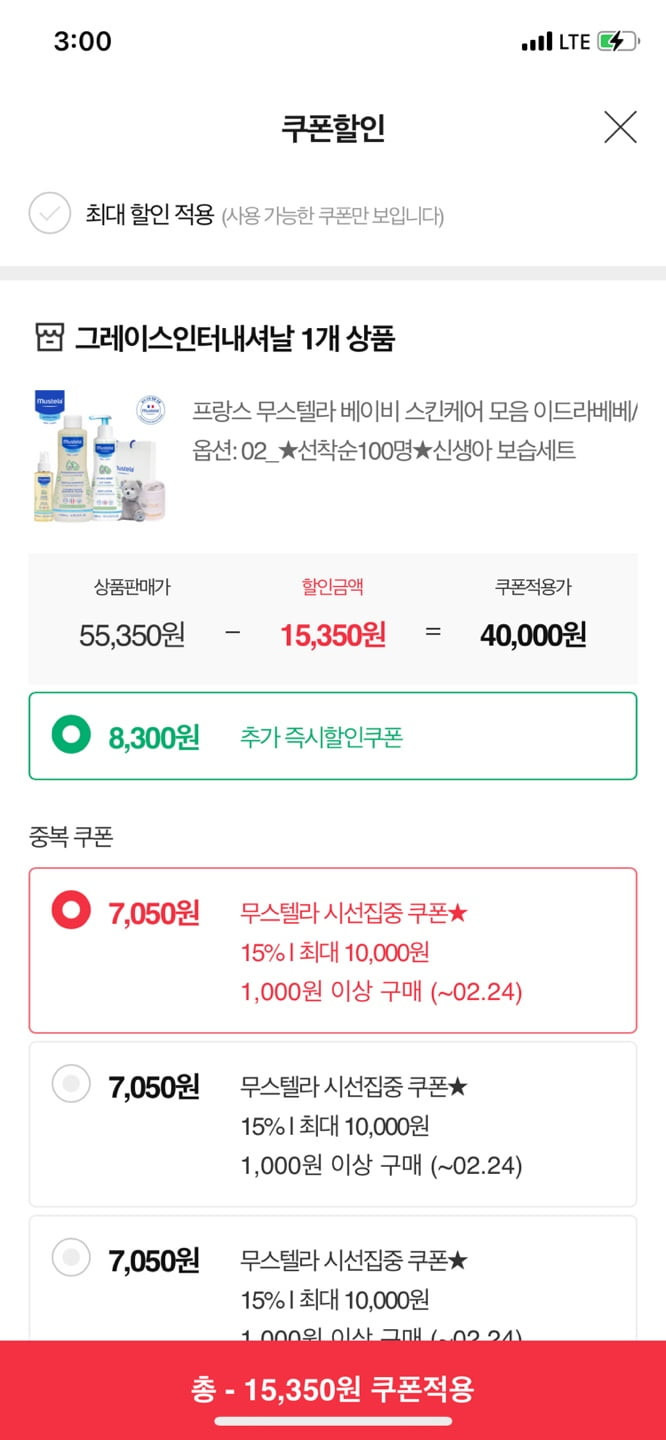
Task: Choose the third 7,050원 무스텔라 coupon radio
Action: point(71,1258)
